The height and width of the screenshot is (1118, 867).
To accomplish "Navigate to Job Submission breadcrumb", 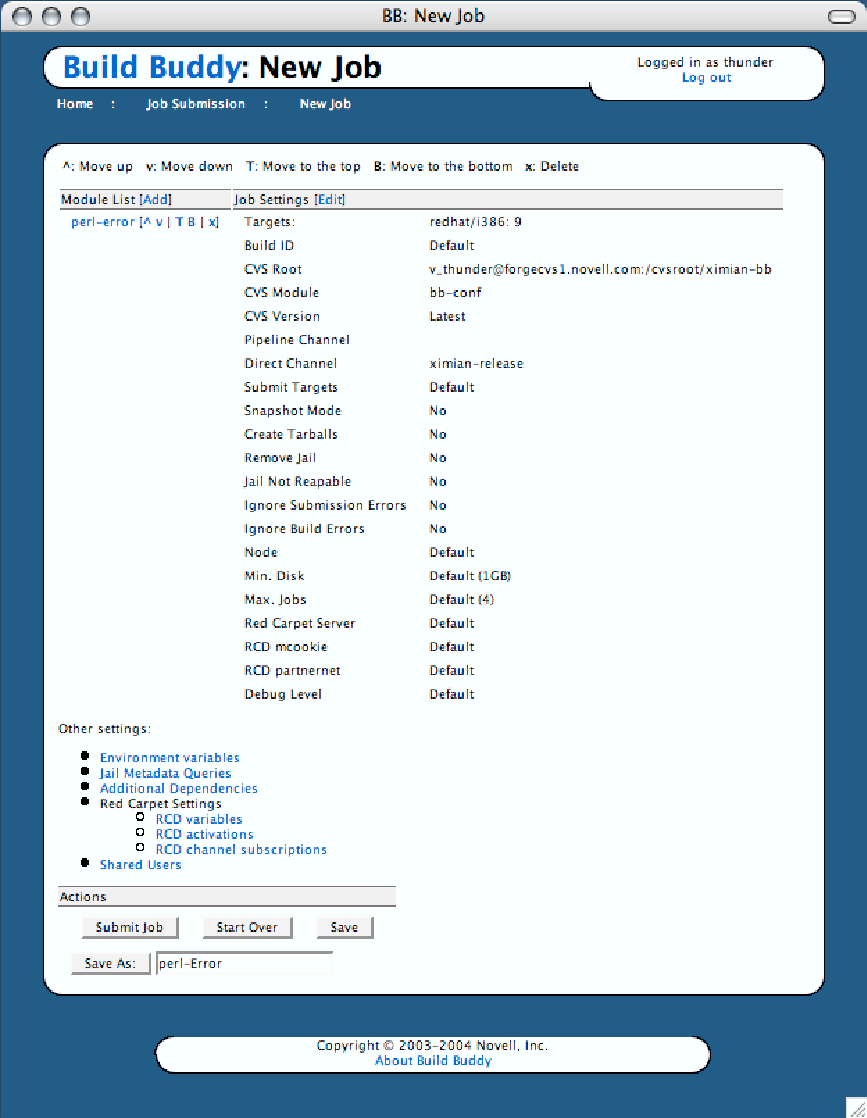I will (195, 104).
